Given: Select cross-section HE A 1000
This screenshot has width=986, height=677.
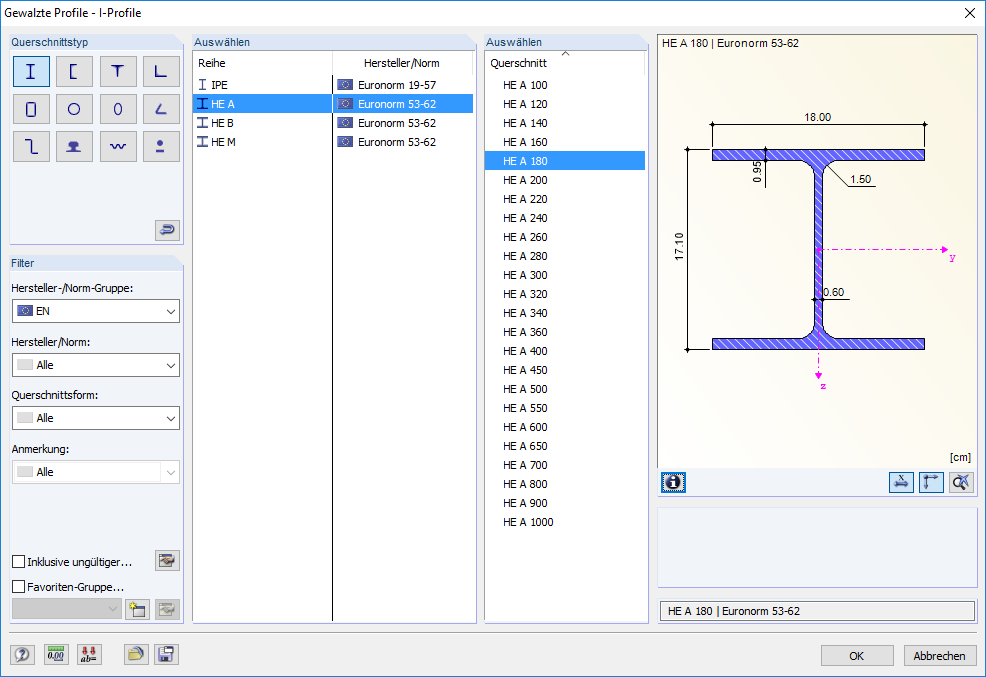Looking at the screenshot, I should click(565, 522).
